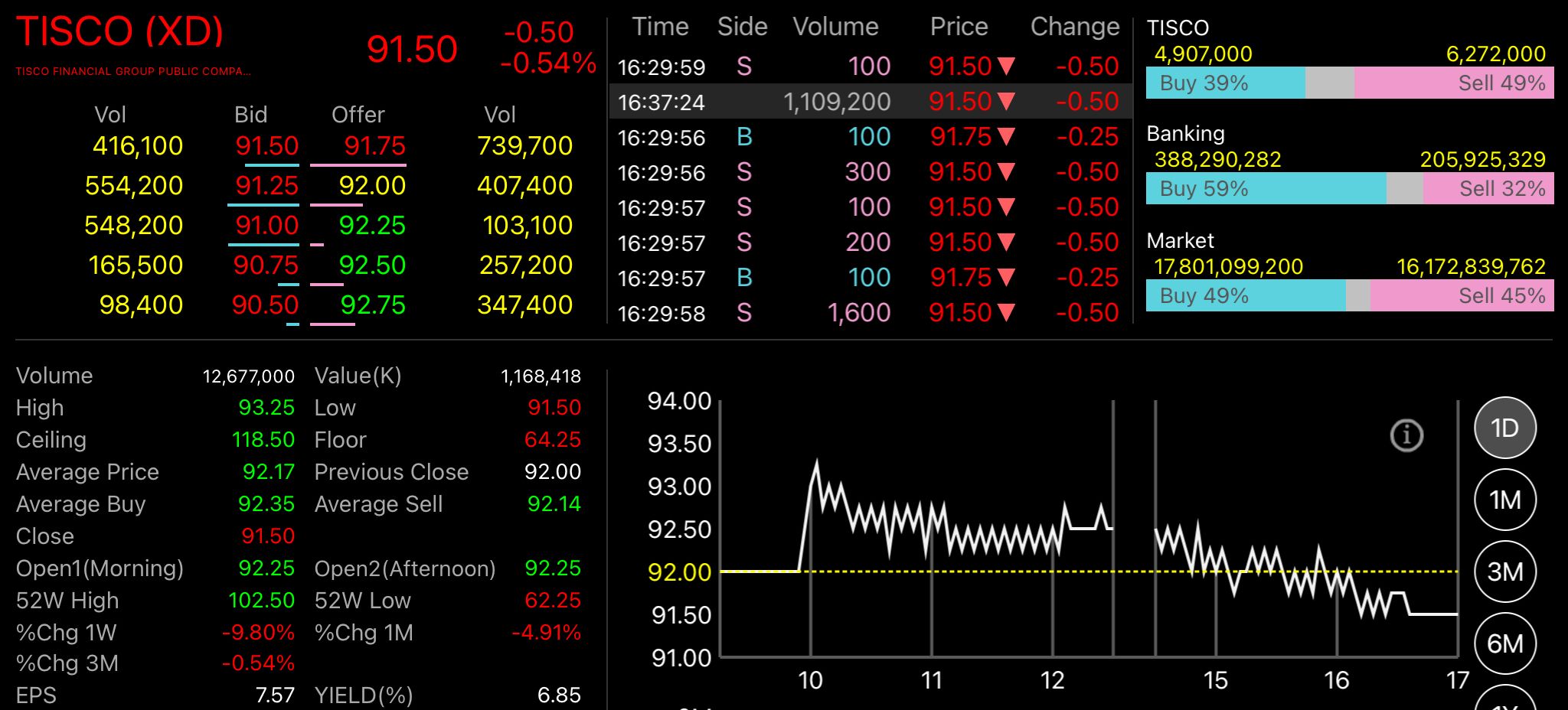This screenshot has height=710, width=1568.
Task: Select bid price 91.25
Action: click(267, 185)
